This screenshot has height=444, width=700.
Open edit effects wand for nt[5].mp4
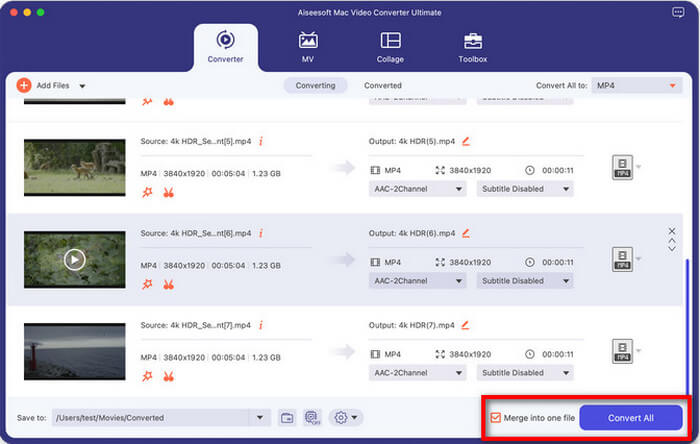point(147,192)
